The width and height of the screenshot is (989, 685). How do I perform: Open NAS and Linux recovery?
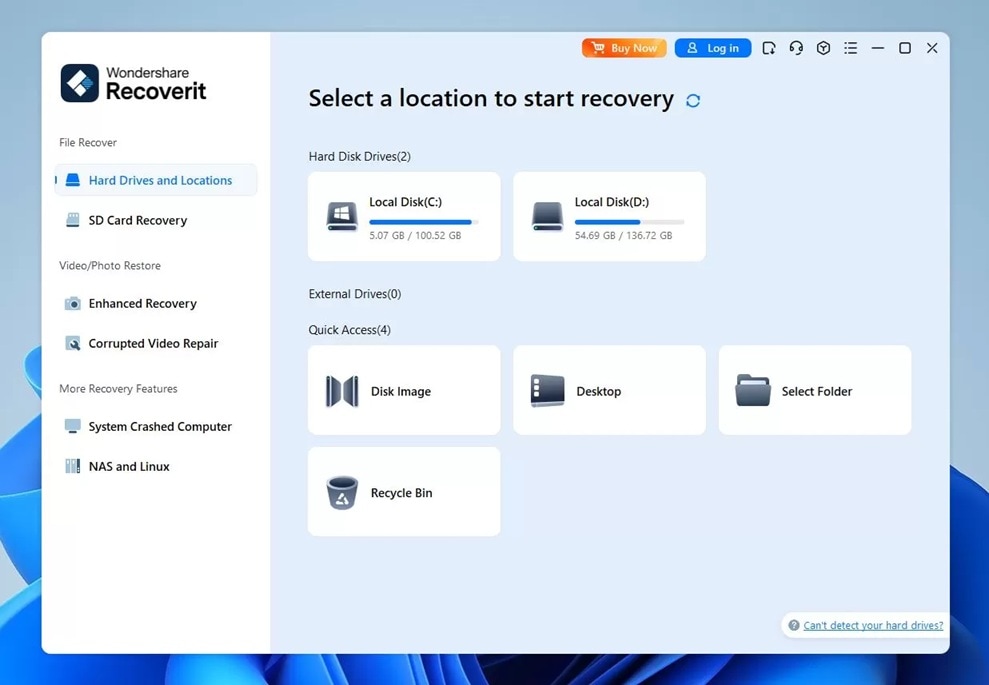tap(128, 466)
